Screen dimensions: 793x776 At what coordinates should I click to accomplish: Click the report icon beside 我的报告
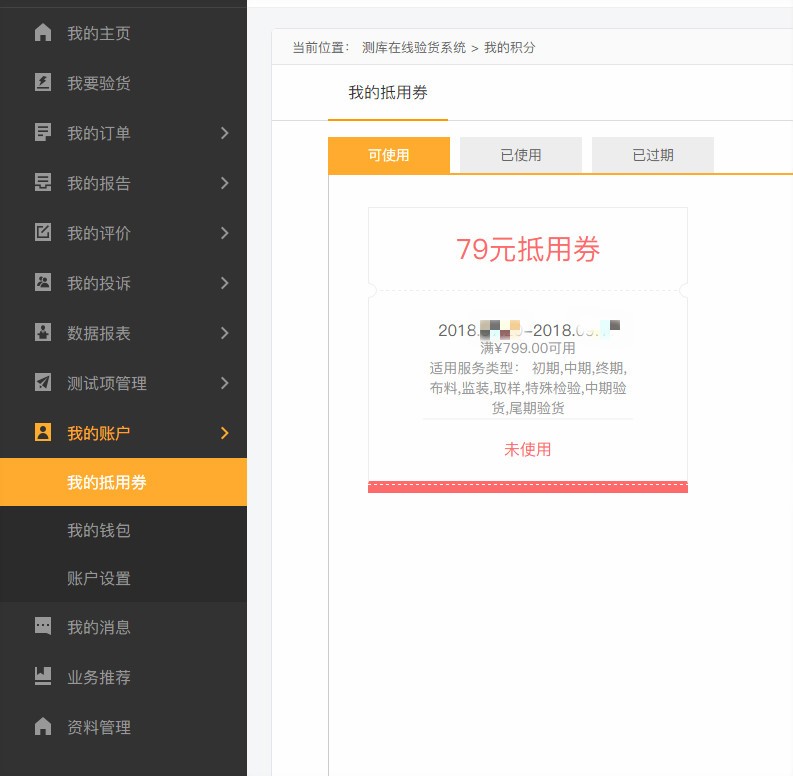43,183
